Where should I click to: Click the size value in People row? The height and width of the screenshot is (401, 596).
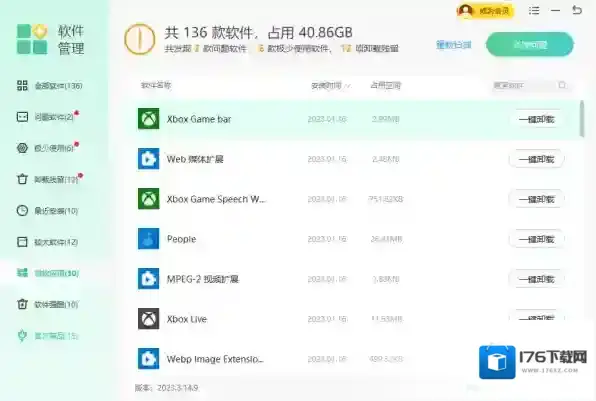(x=386, y=239)
